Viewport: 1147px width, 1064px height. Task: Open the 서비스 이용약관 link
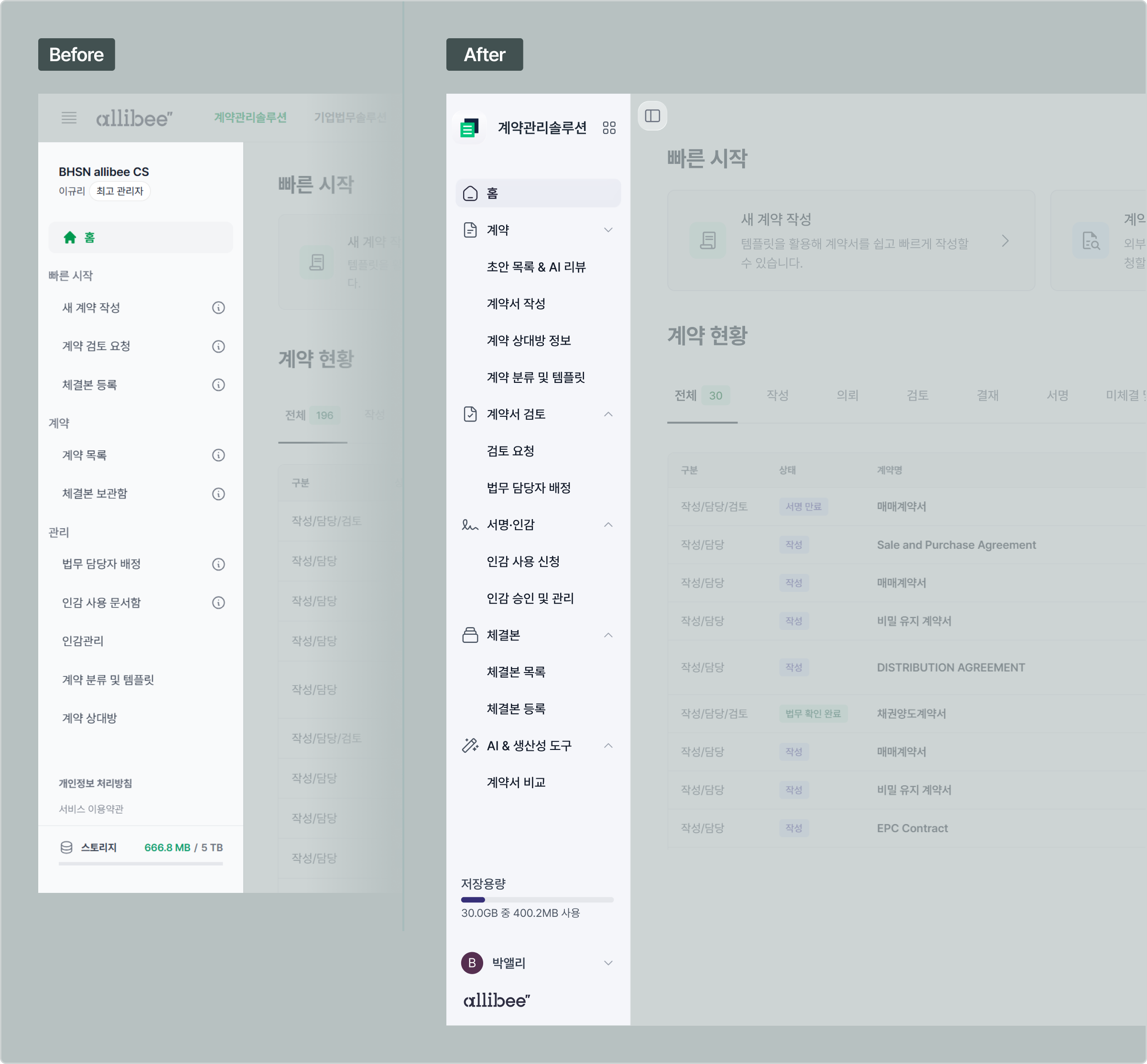click(x=91, y=809)
